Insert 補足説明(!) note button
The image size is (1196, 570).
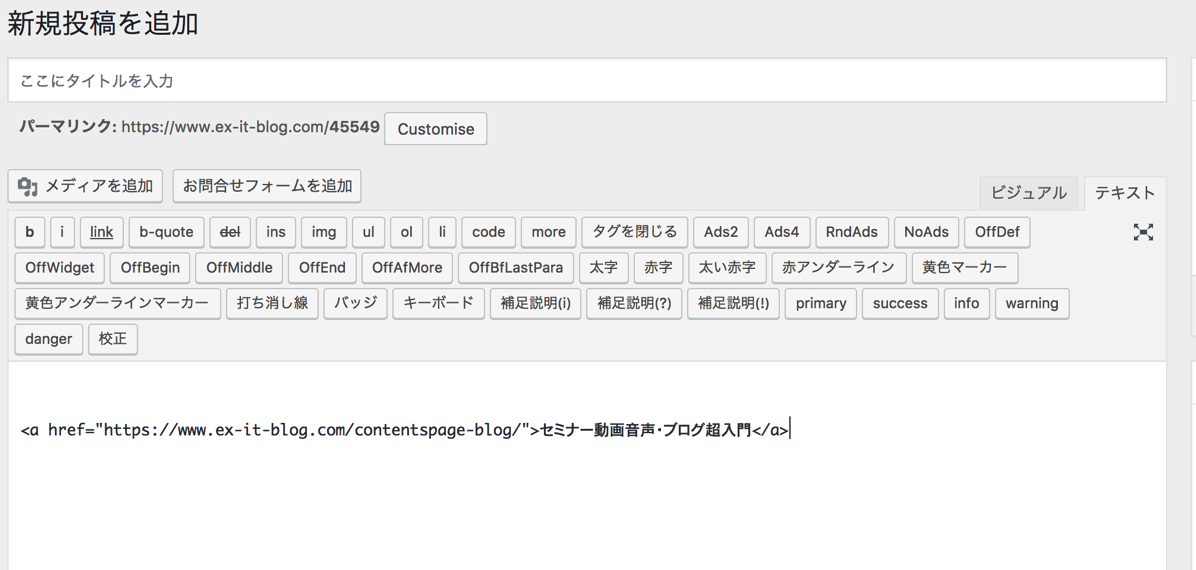click(x=733, y=304)
